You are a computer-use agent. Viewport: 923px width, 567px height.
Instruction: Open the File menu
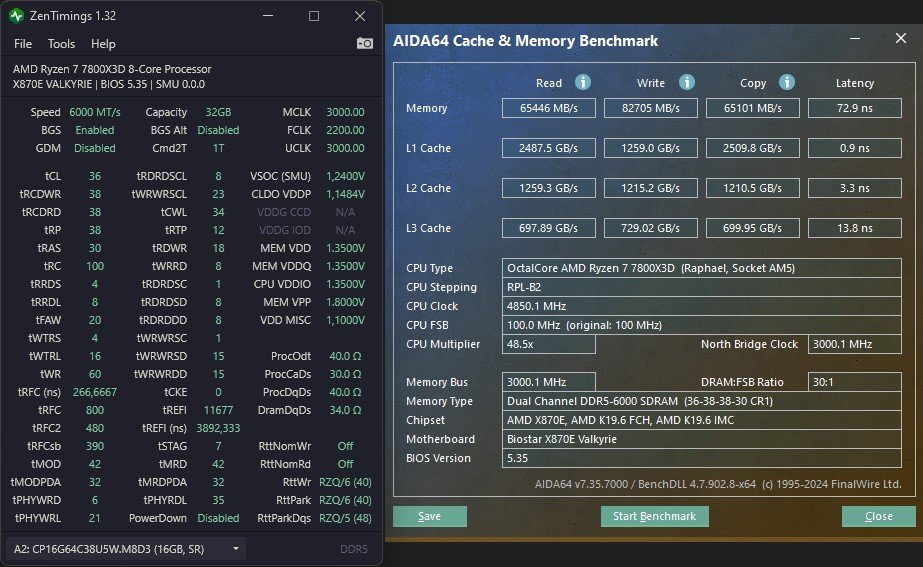[x=23, y=44]
